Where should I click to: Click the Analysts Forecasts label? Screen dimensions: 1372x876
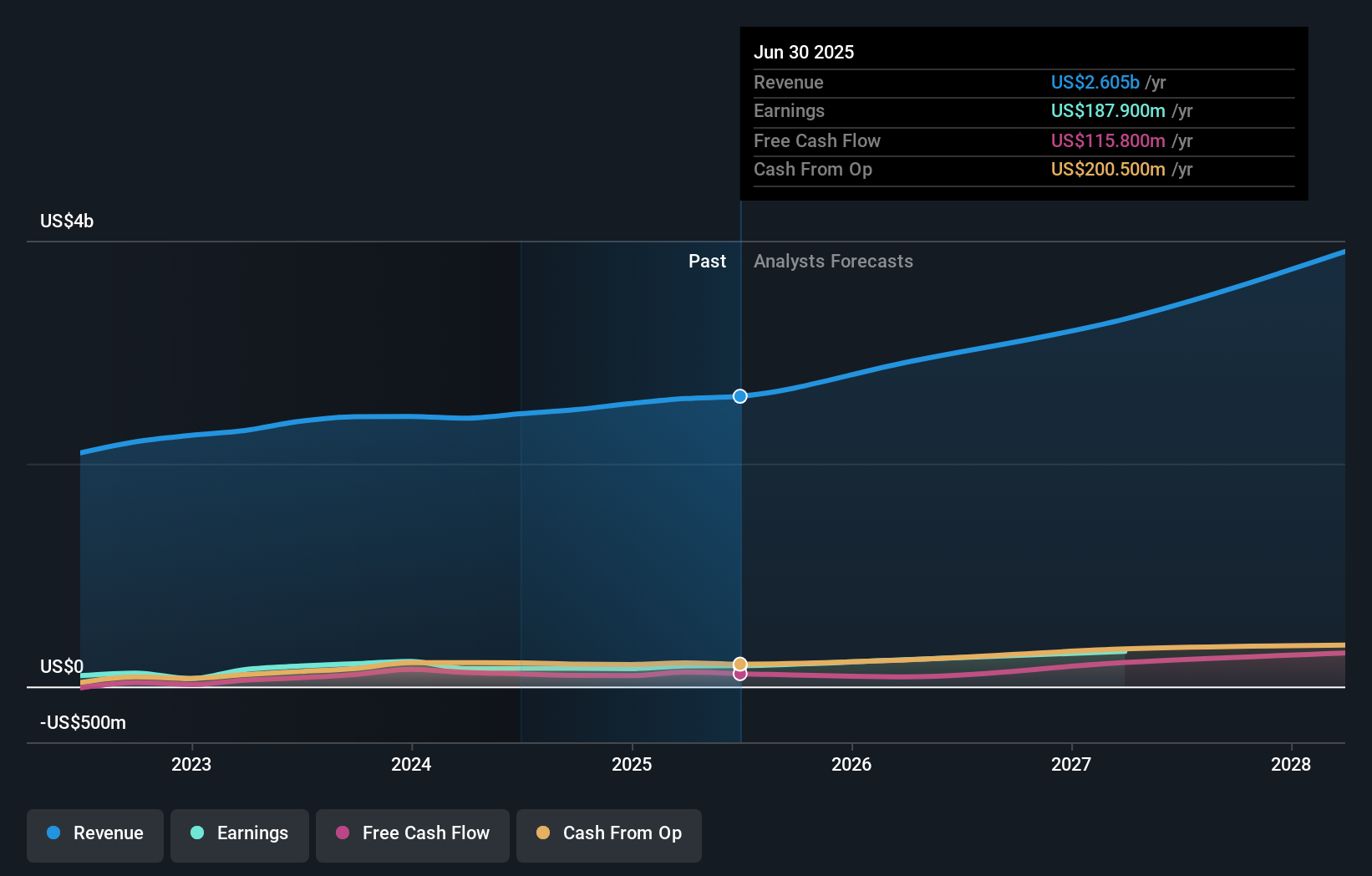point(833,261)
